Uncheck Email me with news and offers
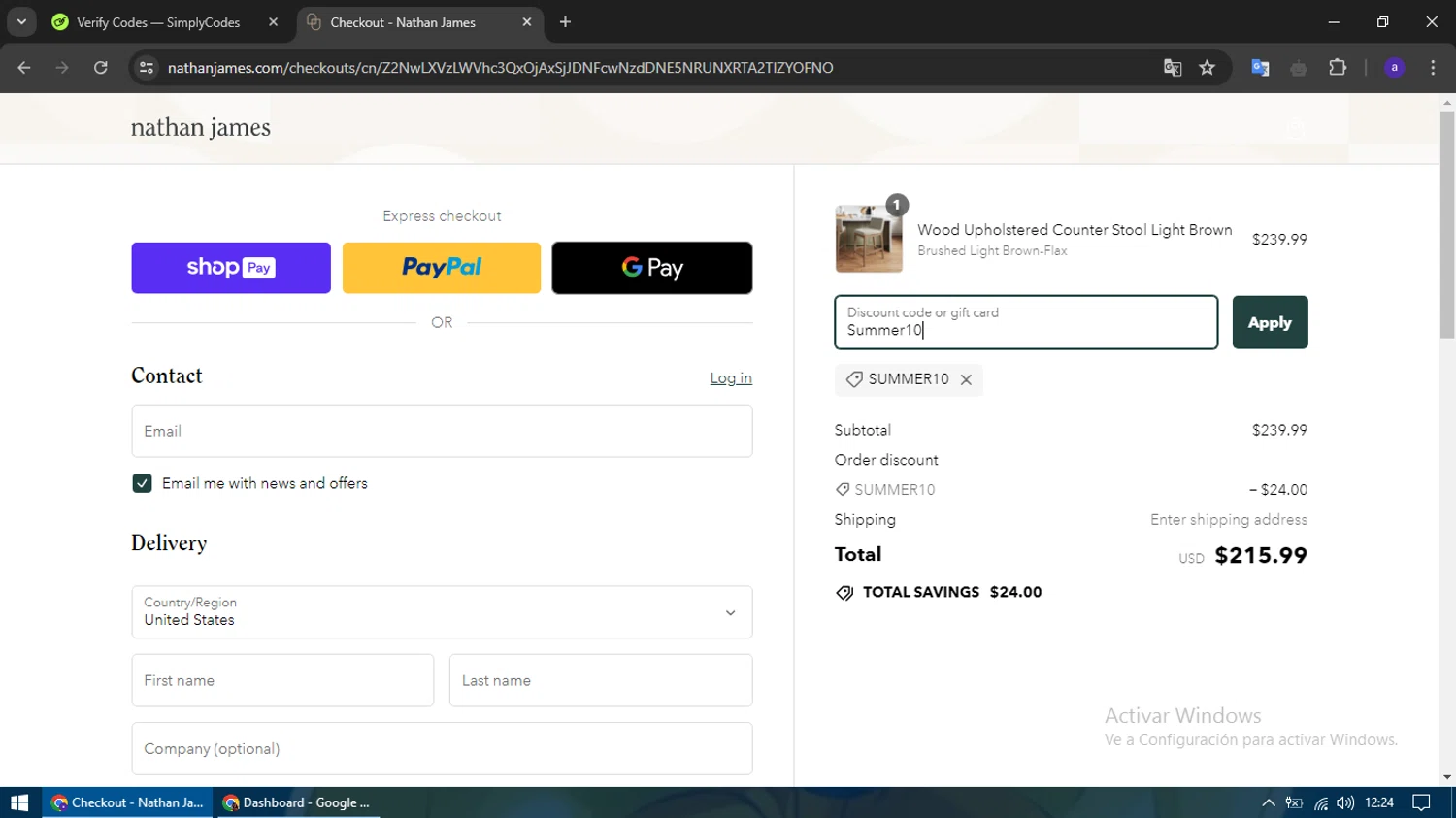The height and width of the screenshot is (818, 1456). tap(142, 483)
